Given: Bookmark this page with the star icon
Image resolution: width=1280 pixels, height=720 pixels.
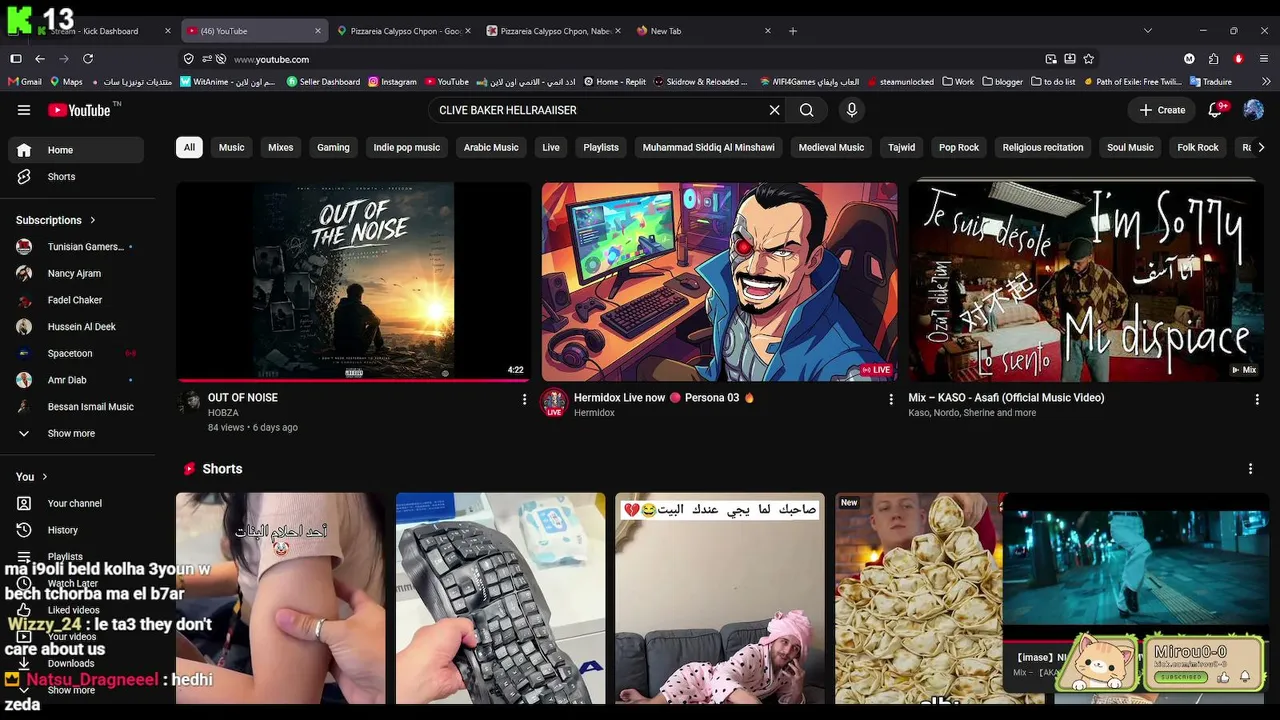Looking at the screenshot, I should click(x=1089, y=59).
